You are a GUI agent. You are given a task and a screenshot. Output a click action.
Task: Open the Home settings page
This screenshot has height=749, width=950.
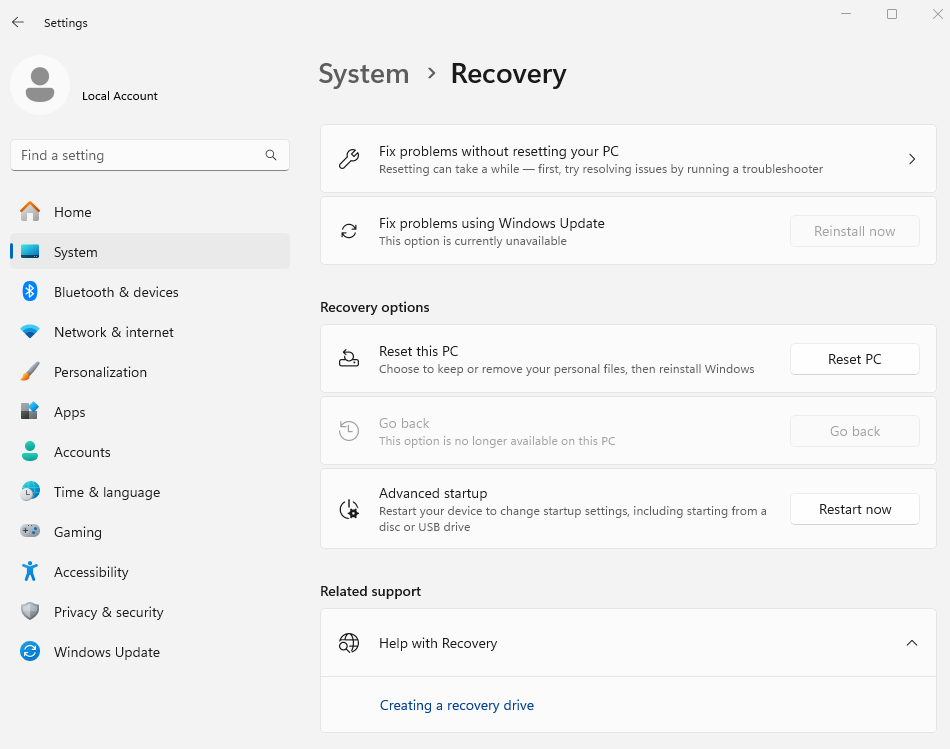[150, 212]
